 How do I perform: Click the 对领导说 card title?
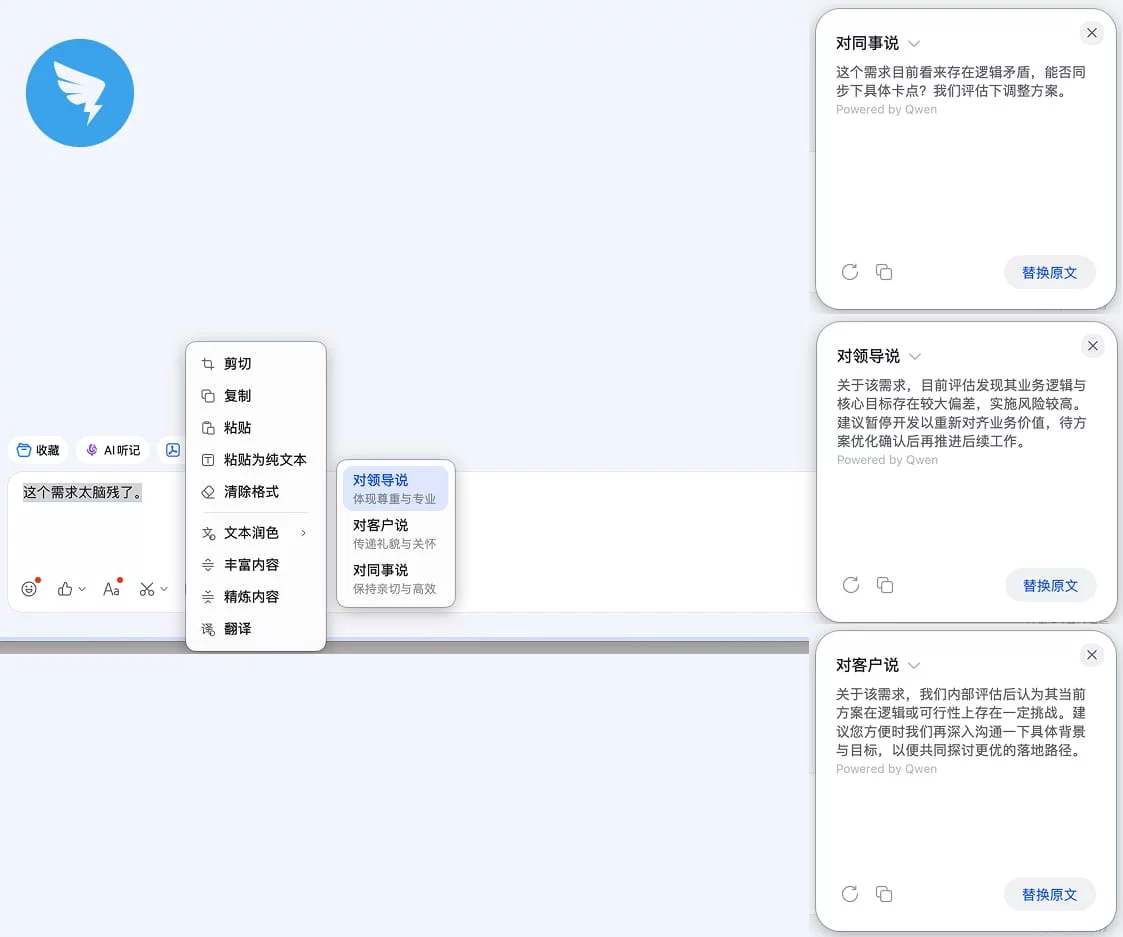[868, 356]
